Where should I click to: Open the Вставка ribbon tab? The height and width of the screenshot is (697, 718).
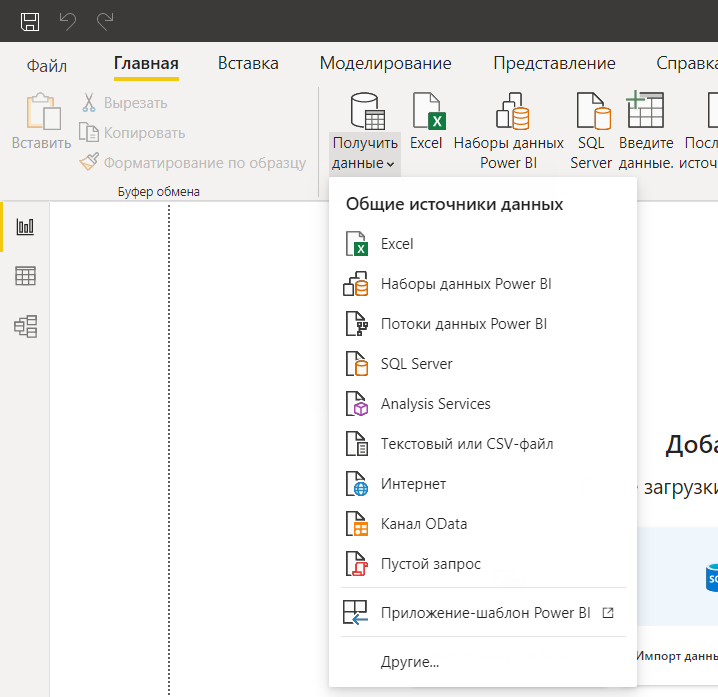pyautogui.click(x=248, y=64)
